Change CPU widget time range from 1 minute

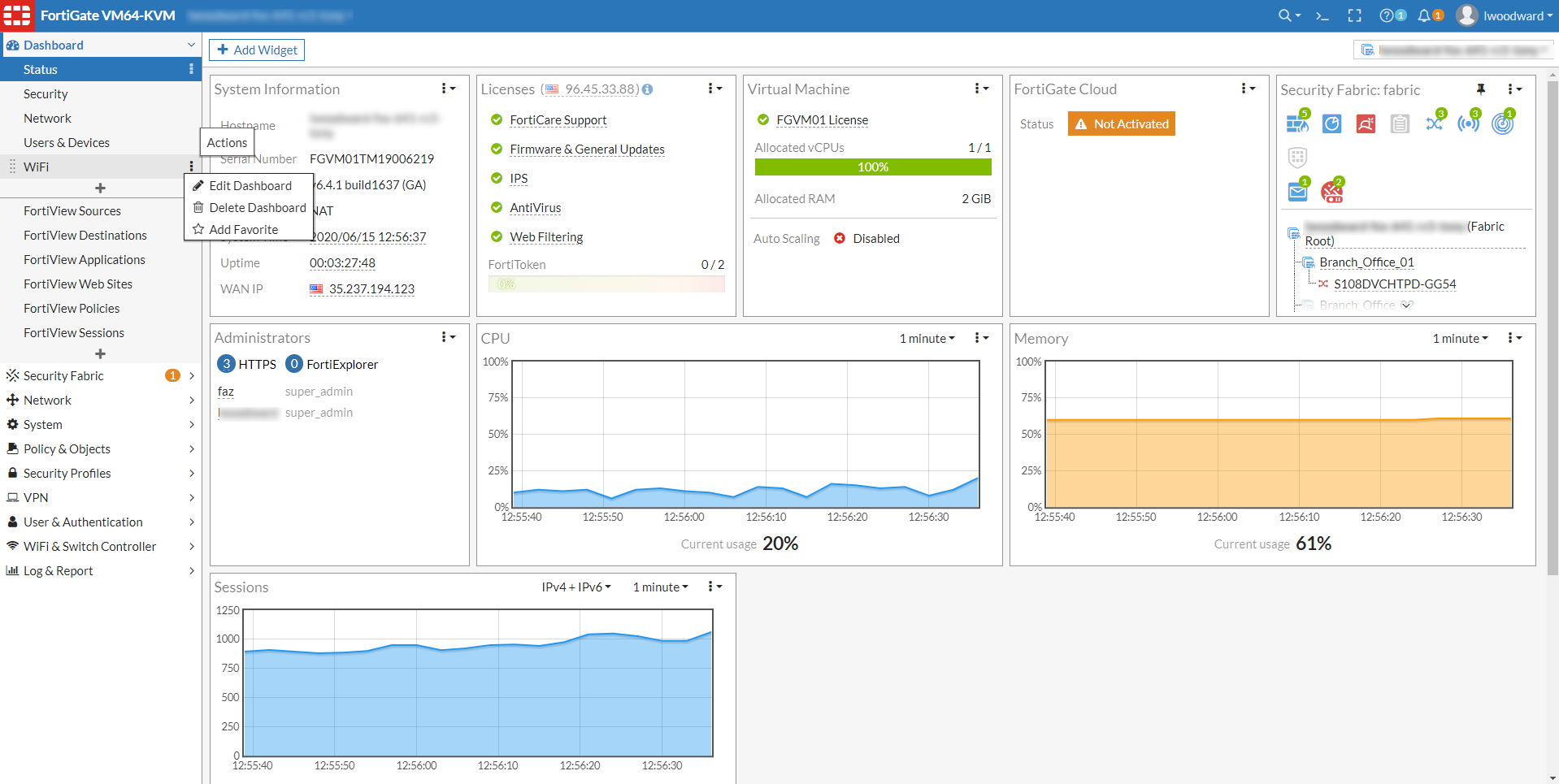(x=926, y=338)
